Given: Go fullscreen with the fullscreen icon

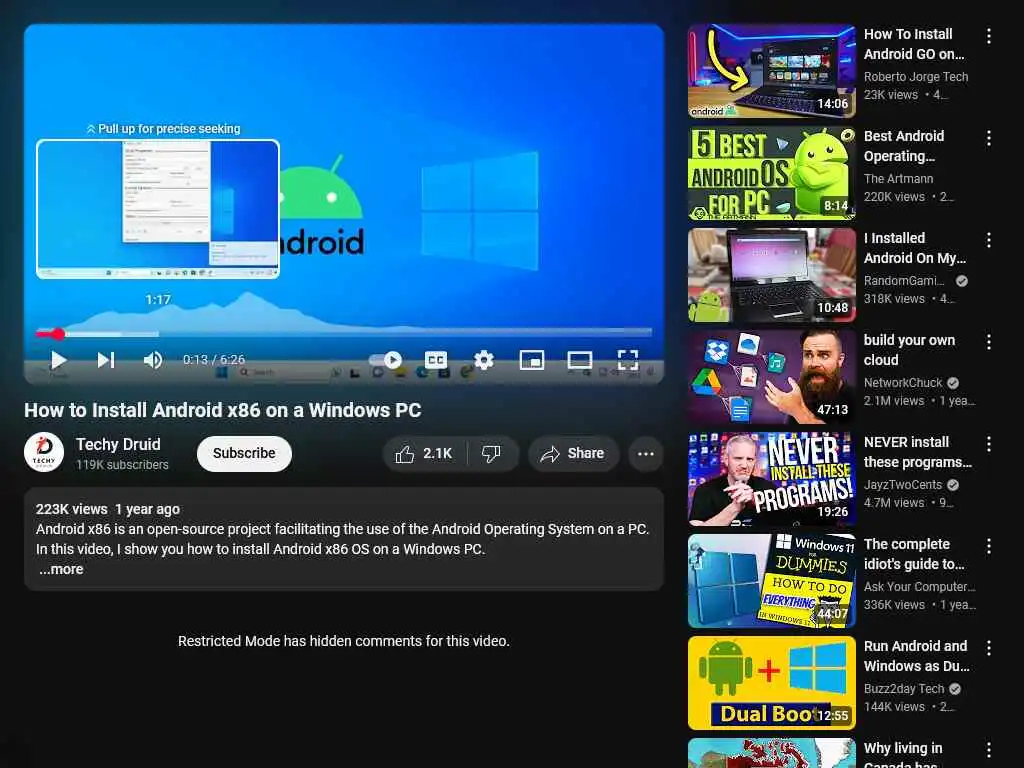Looking at the screenshot, I should click(x=628, y=360).
